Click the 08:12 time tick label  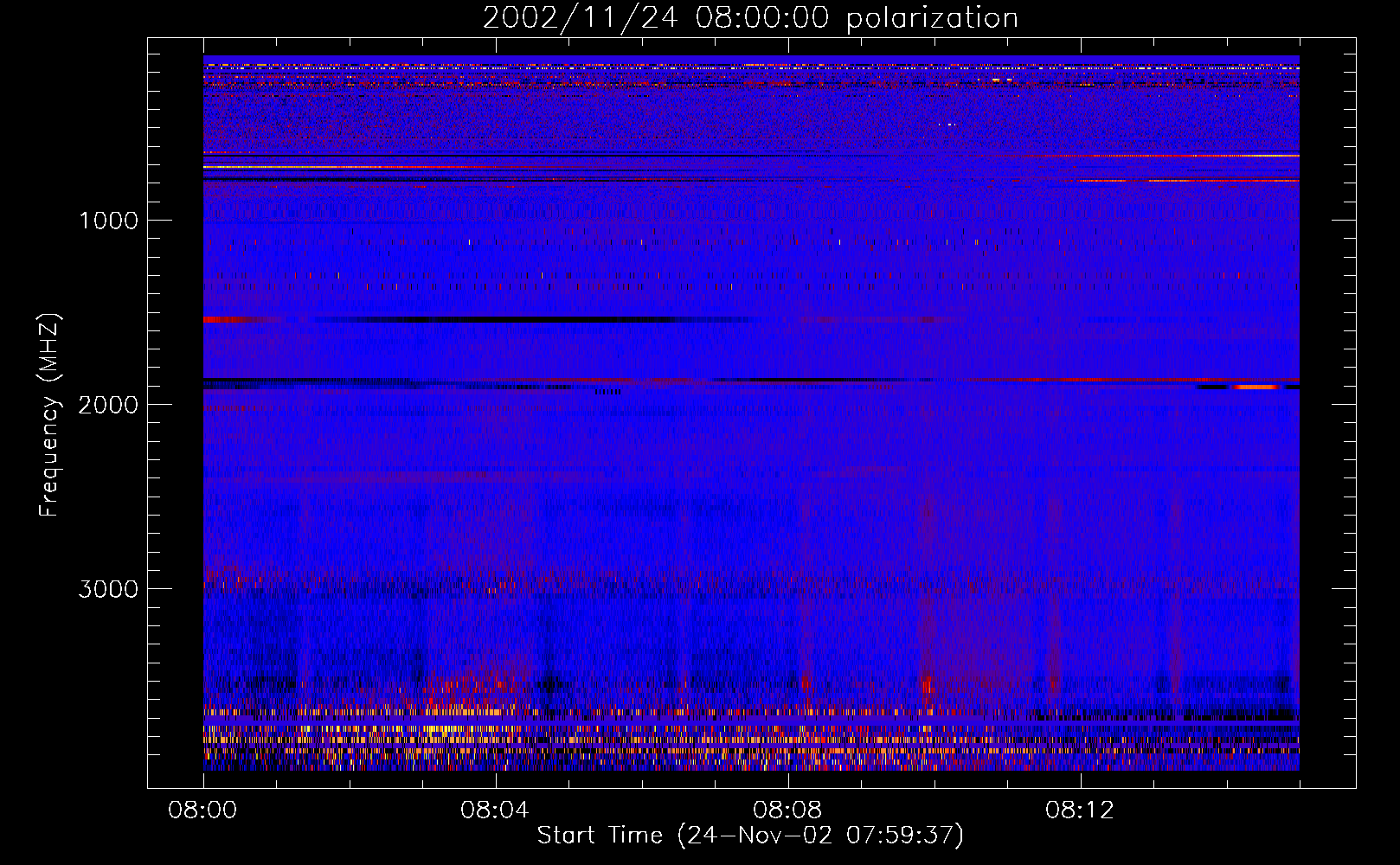tap(1080, 811)
